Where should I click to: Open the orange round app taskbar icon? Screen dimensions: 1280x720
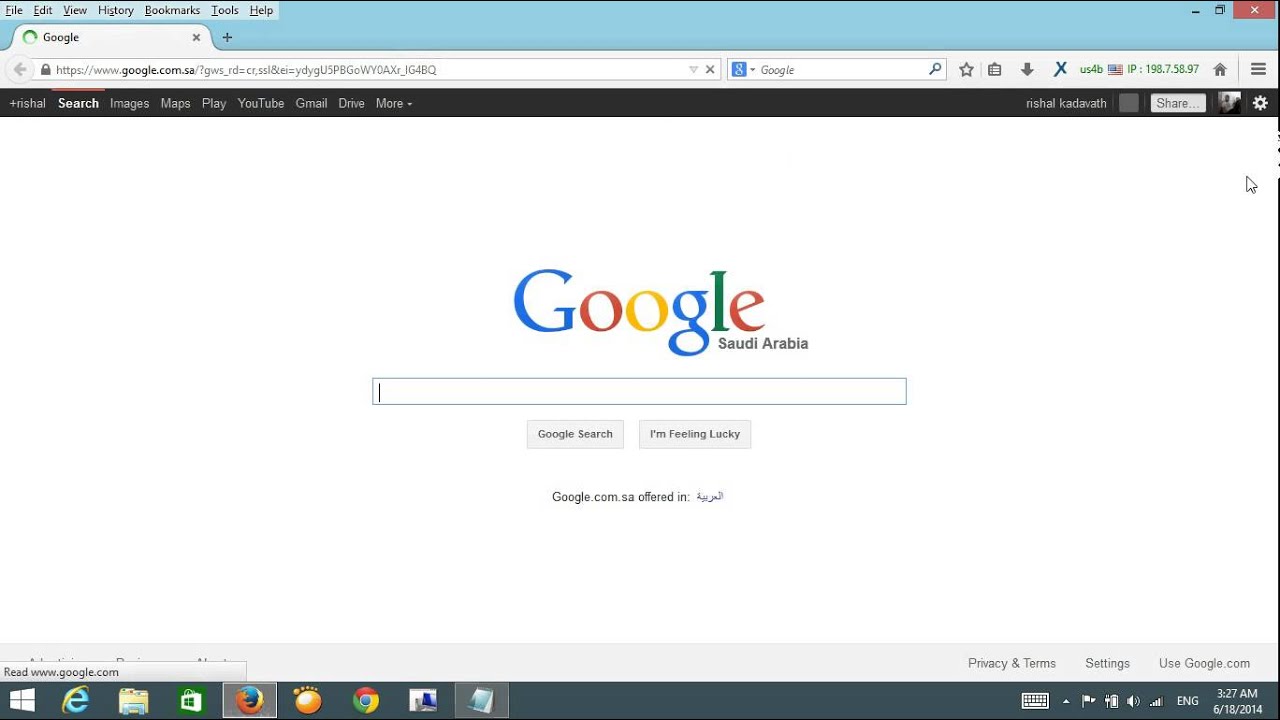tap(307, 701)
